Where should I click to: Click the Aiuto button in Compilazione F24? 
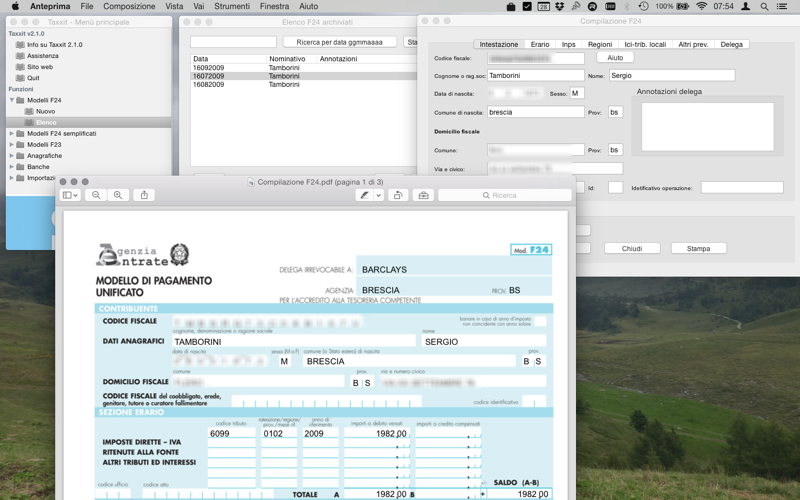[615, 58]
